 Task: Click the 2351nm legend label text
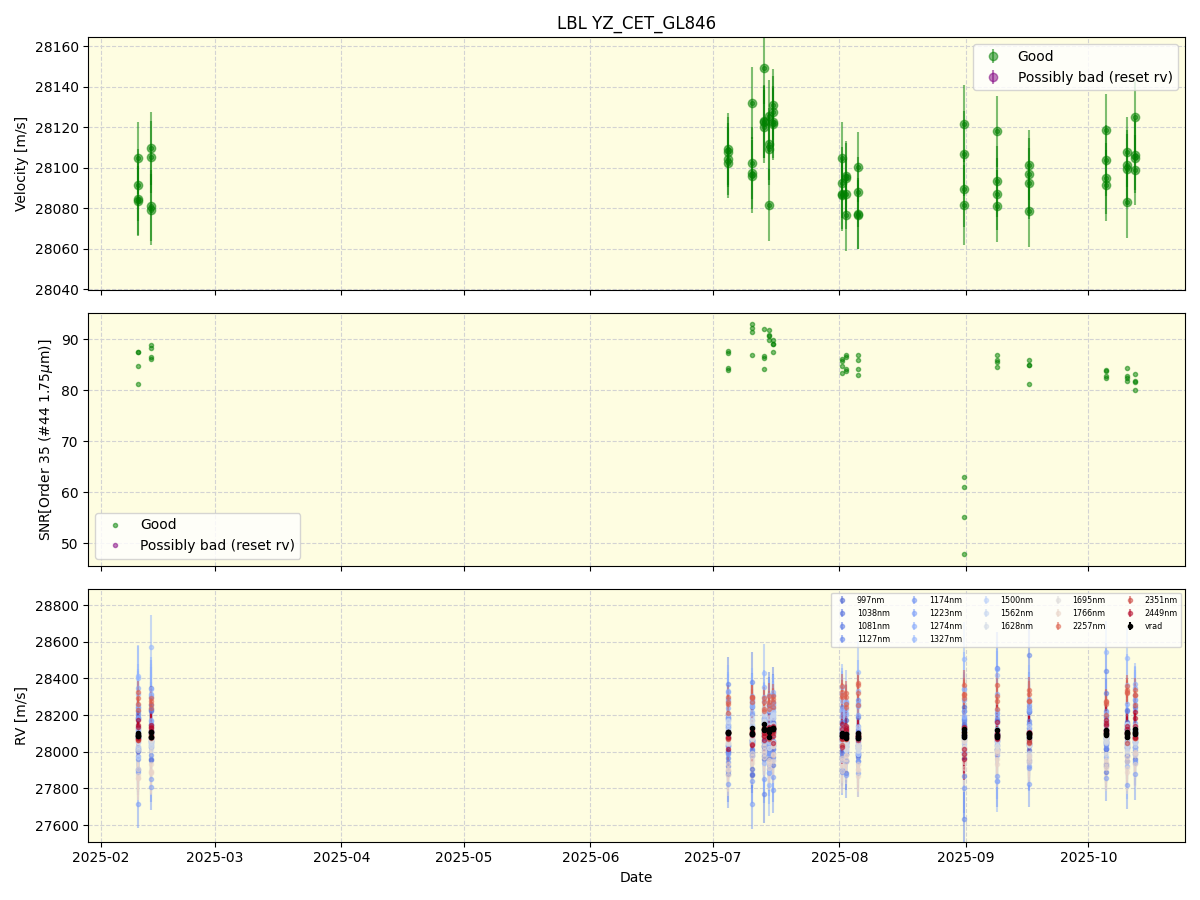1160,600
